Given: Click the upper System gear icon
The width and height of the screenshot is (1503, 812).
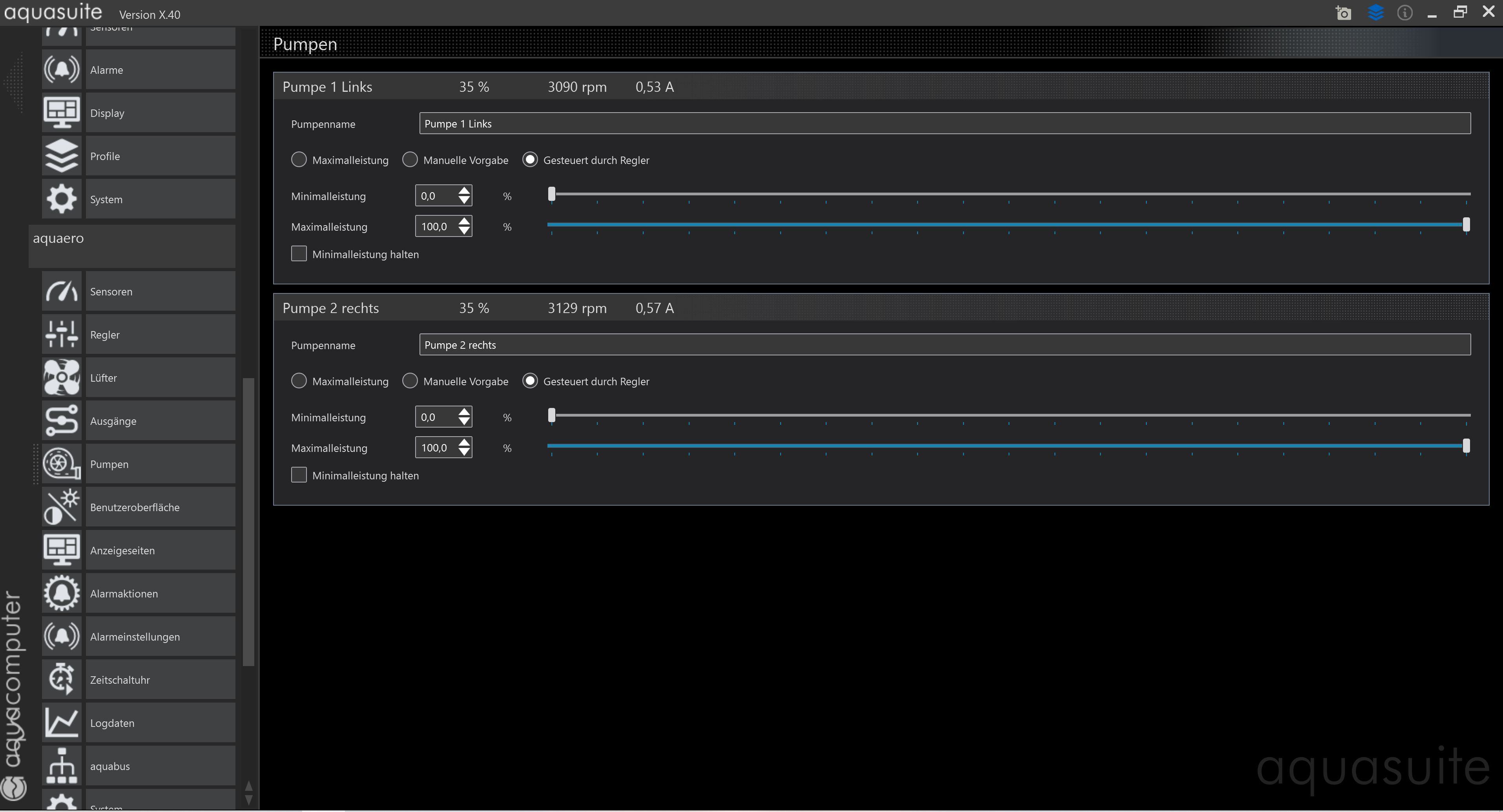Looking at the screenshot, I should click(61, 199).
